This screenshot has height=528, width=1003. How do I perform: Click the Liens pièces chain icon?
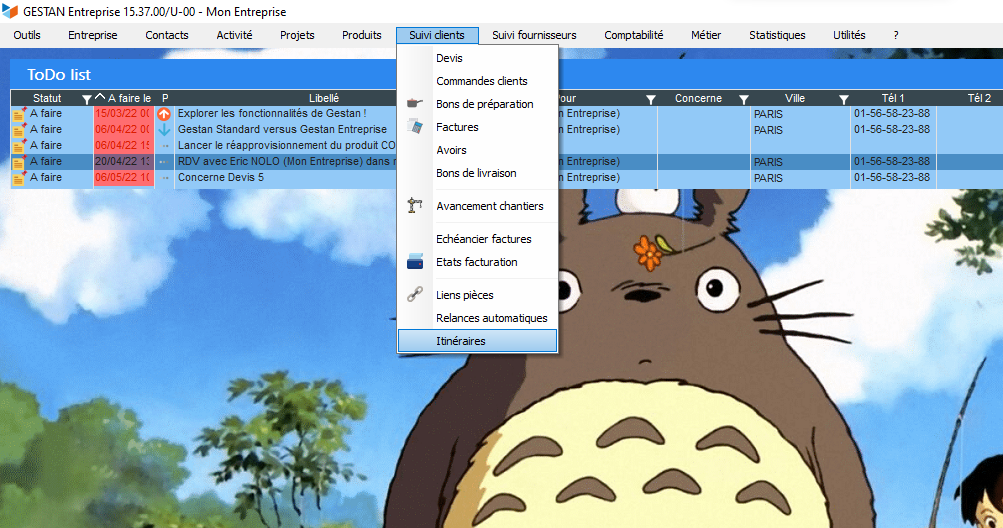click(416, 295)
